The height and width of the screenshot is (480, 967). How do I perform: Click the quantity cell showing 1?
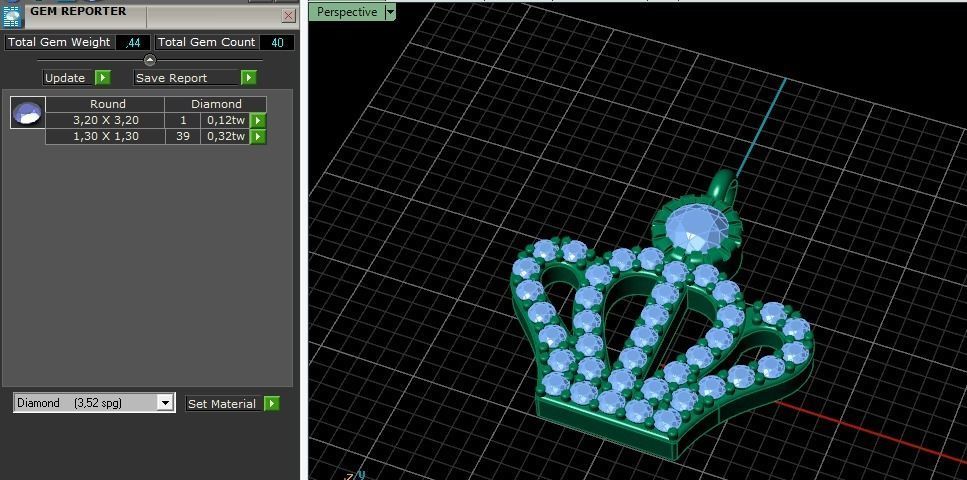(x=183, y=120)
